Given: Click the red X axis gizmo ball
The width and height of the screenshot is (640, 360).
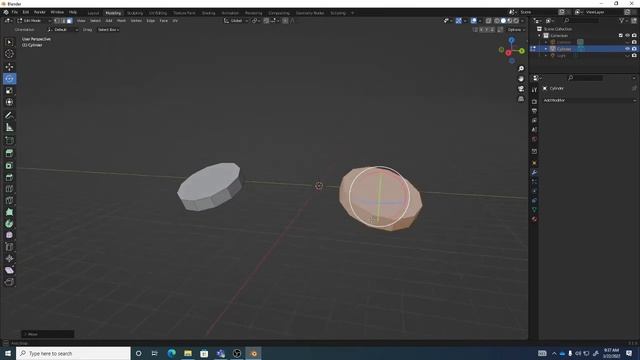Looking at the screenshot, I should pos(508,53).
